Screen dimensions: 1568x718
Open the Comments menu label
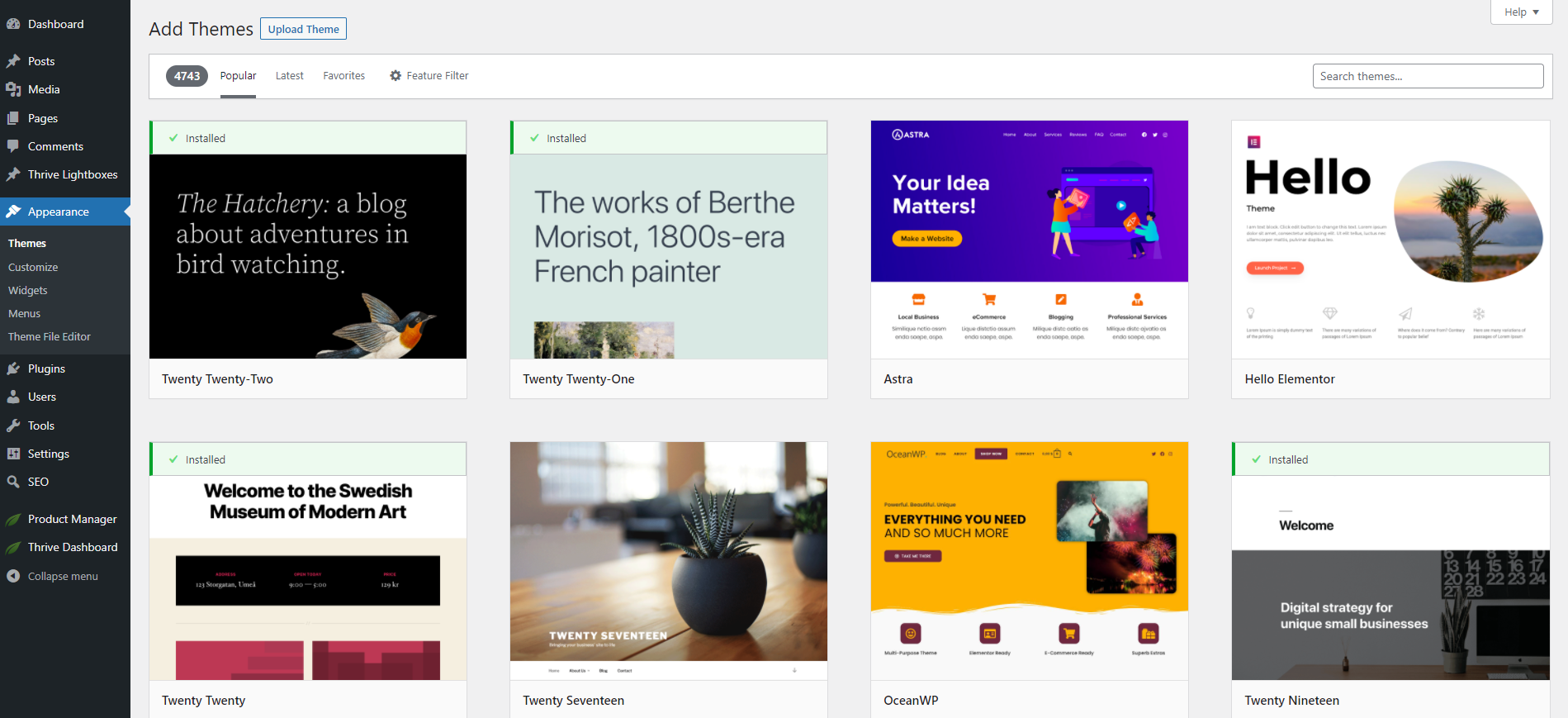[x=55, y=146]
